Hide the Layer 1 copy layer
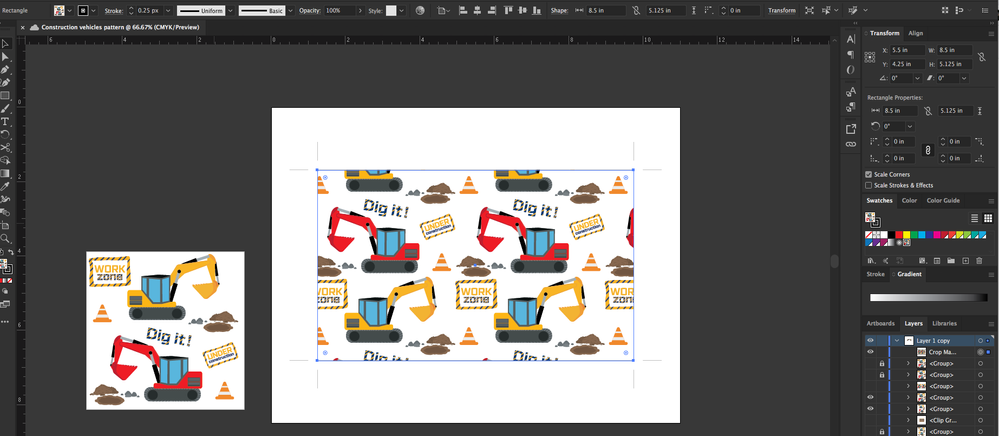Screen dimensions: 999x436 pyautogui.click(x=869, y=341)
